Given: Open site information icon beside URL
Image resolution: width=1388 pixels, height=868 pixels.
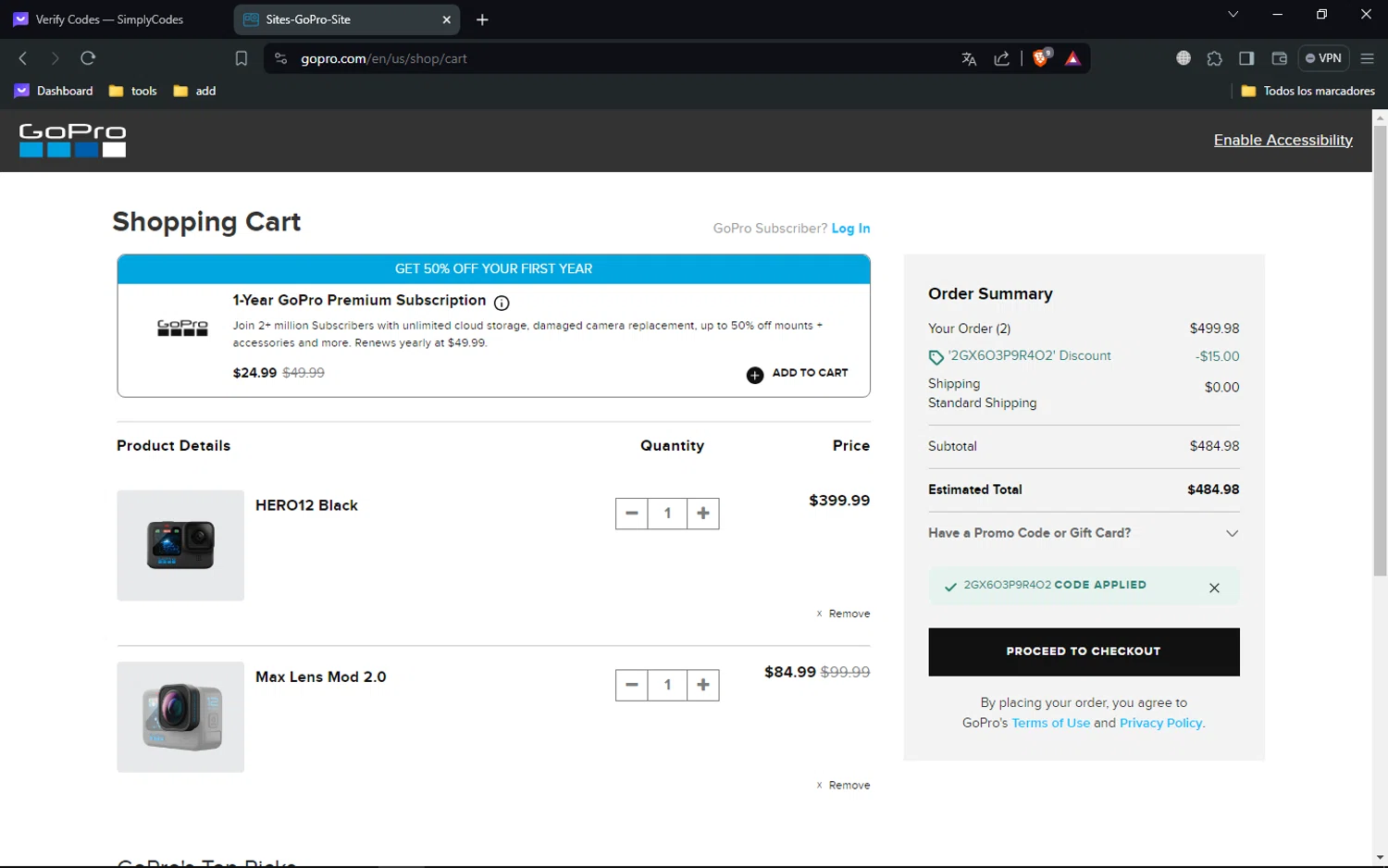Looking at the screenshot, I should [x=281, y=58].
